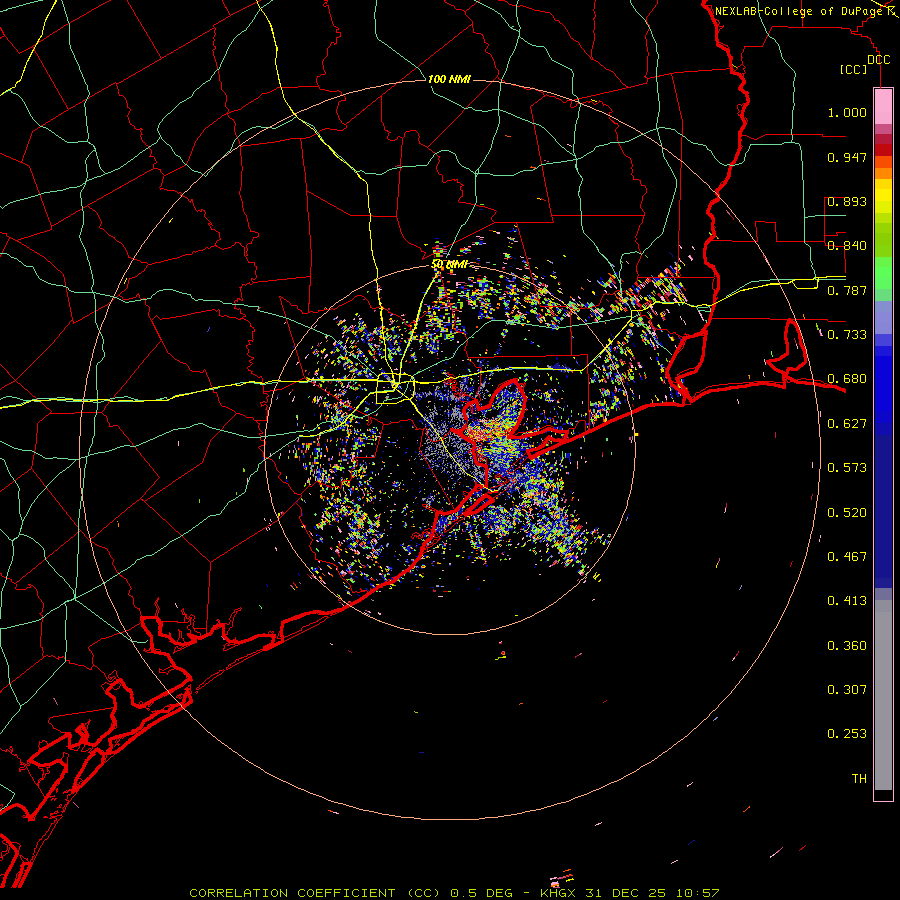Click the 1.000 value on the color scale
This screenshot has width=900, height=900.
tap(847, 112)
